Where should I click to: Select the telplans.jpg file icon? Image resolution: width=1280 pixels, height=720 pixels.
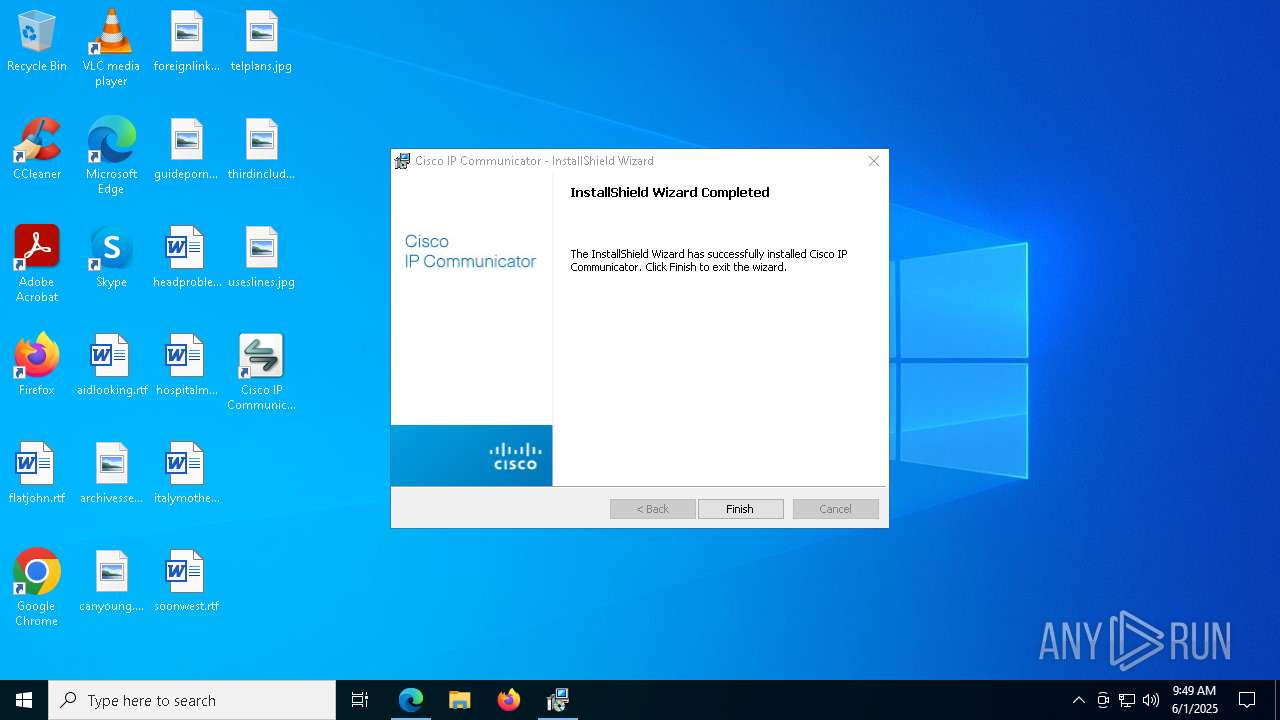(261, 42)
